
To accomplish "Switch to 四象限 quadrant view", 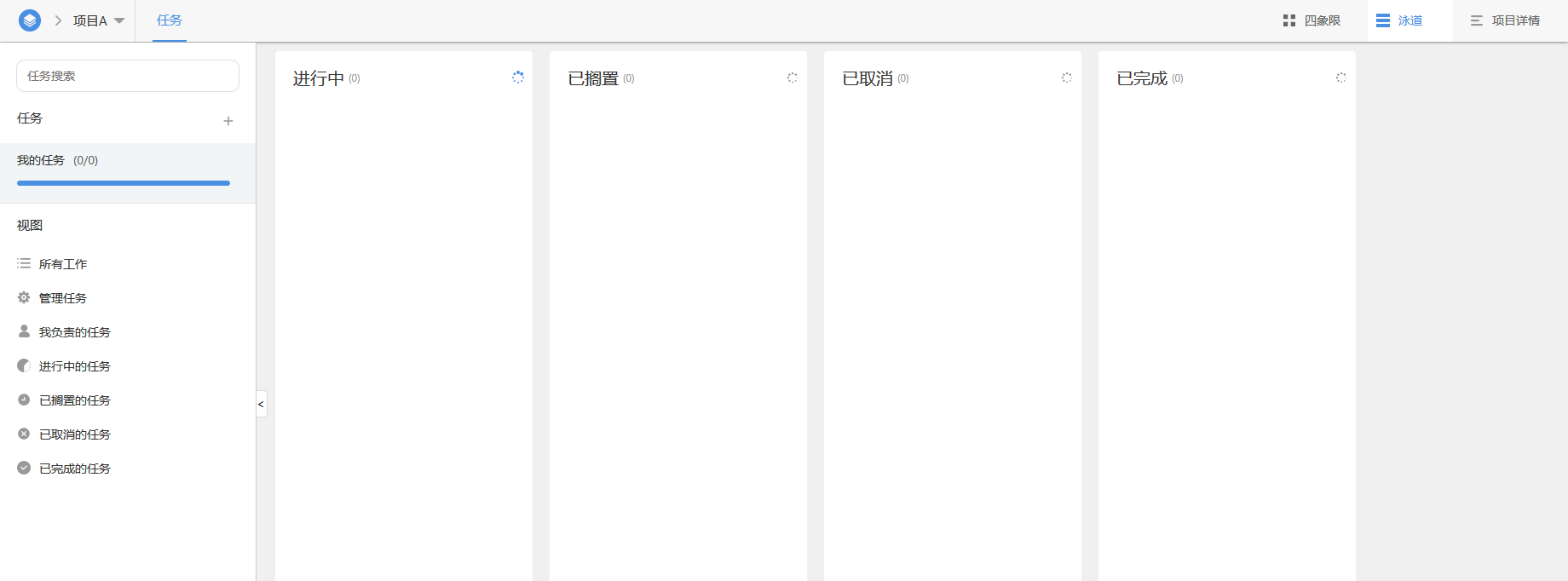I will tap(1312, 20).
